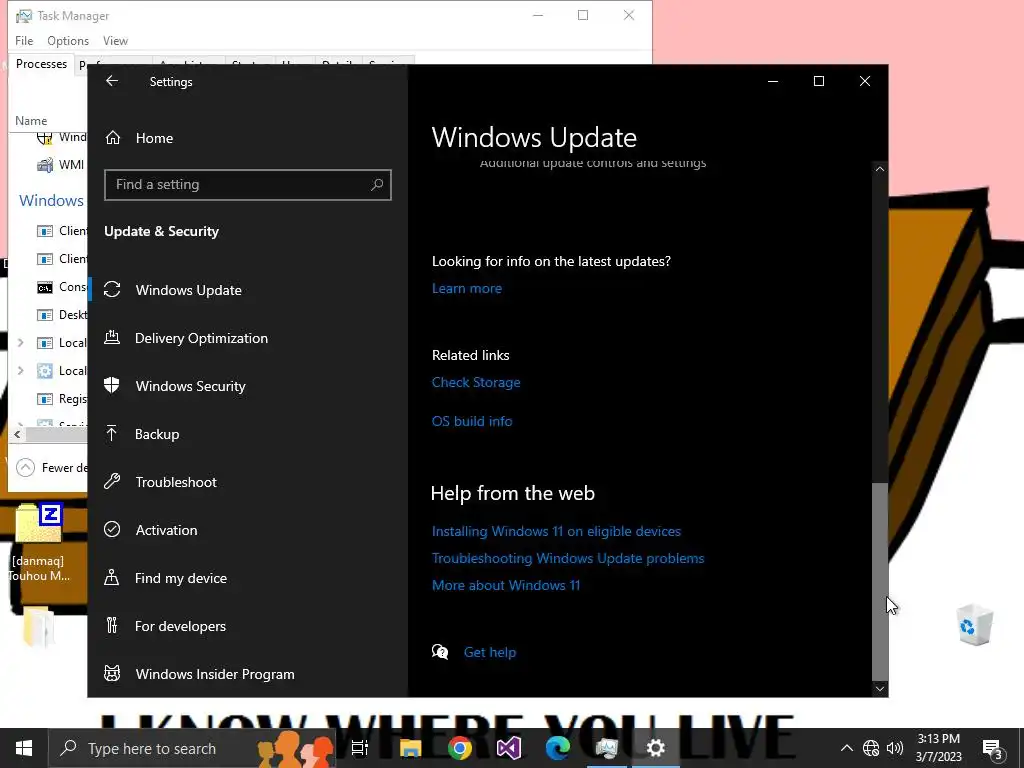
Task: Select the partly hidden desktop folder below Touhou
Action: coord(39,627)
